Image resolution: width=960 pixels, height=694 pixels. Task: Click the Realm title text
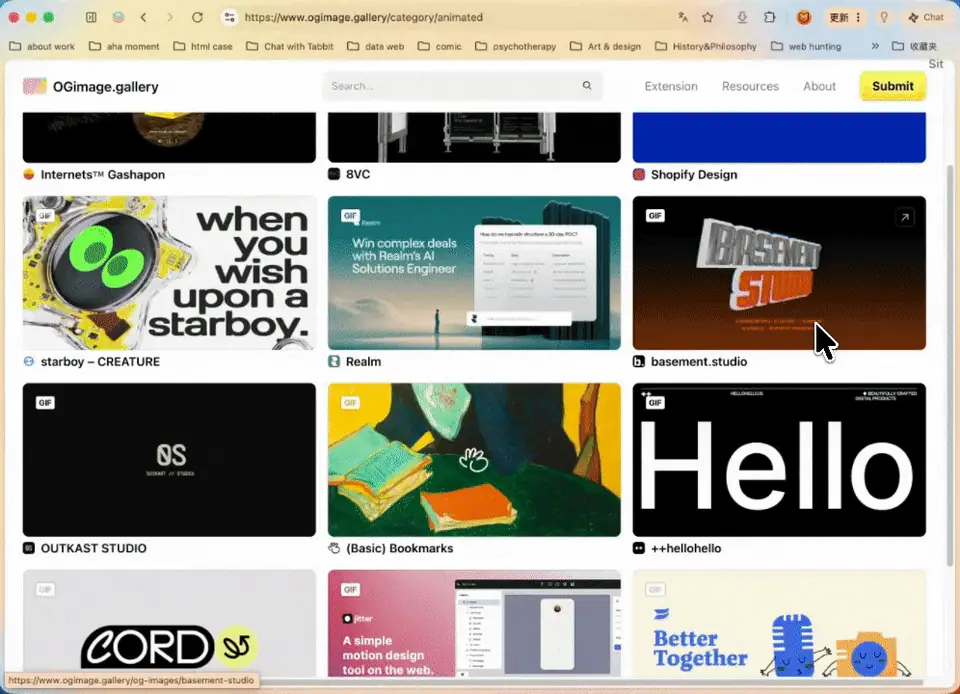[x=363, y=362]
